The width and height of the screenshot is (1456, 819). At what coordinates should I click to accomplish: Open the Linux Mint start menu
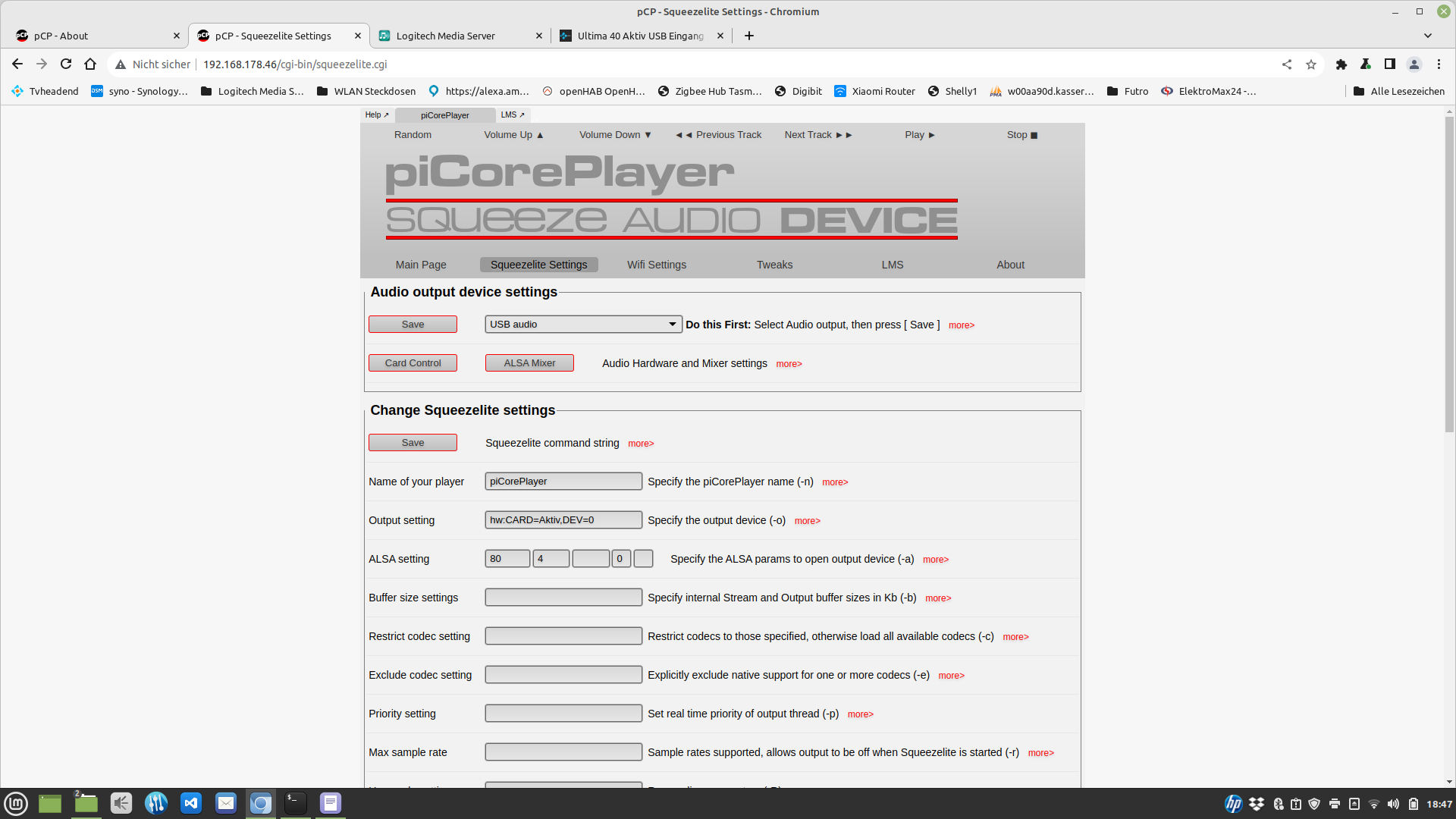[16, 803]
